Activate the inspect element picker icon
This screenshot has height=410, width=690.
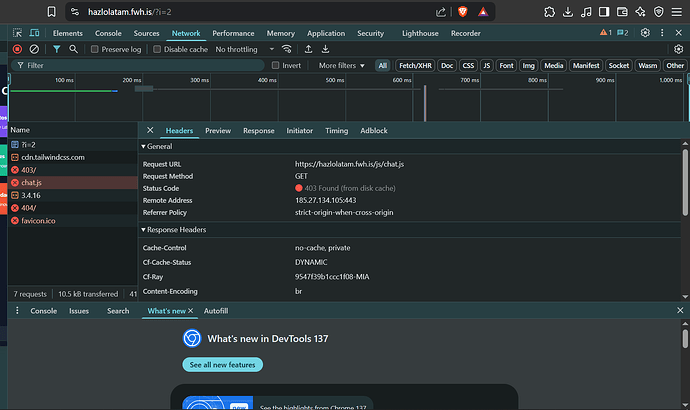click(x=17, y=33)
